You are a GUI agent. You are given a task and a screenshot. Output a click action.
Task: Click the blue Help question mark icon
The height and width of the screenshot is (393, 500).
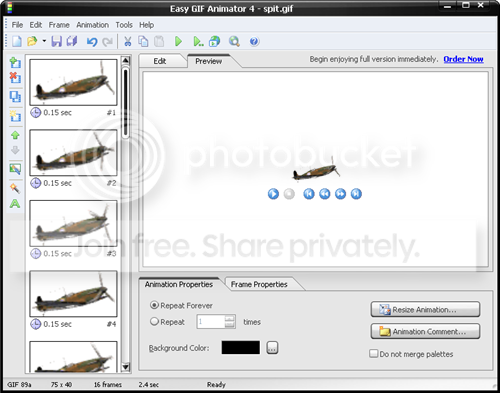click(254, 41)
